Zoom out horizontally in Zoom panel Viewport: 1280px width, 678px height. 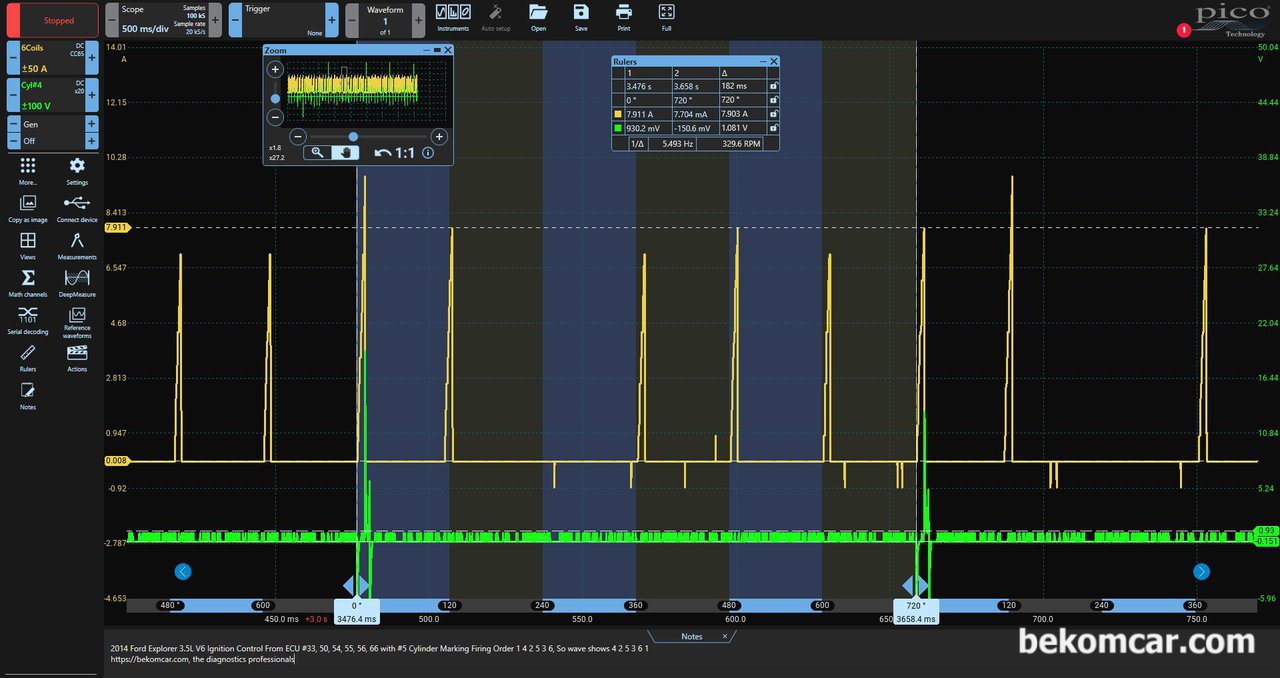pyautogui.click(x=298, y=136)
